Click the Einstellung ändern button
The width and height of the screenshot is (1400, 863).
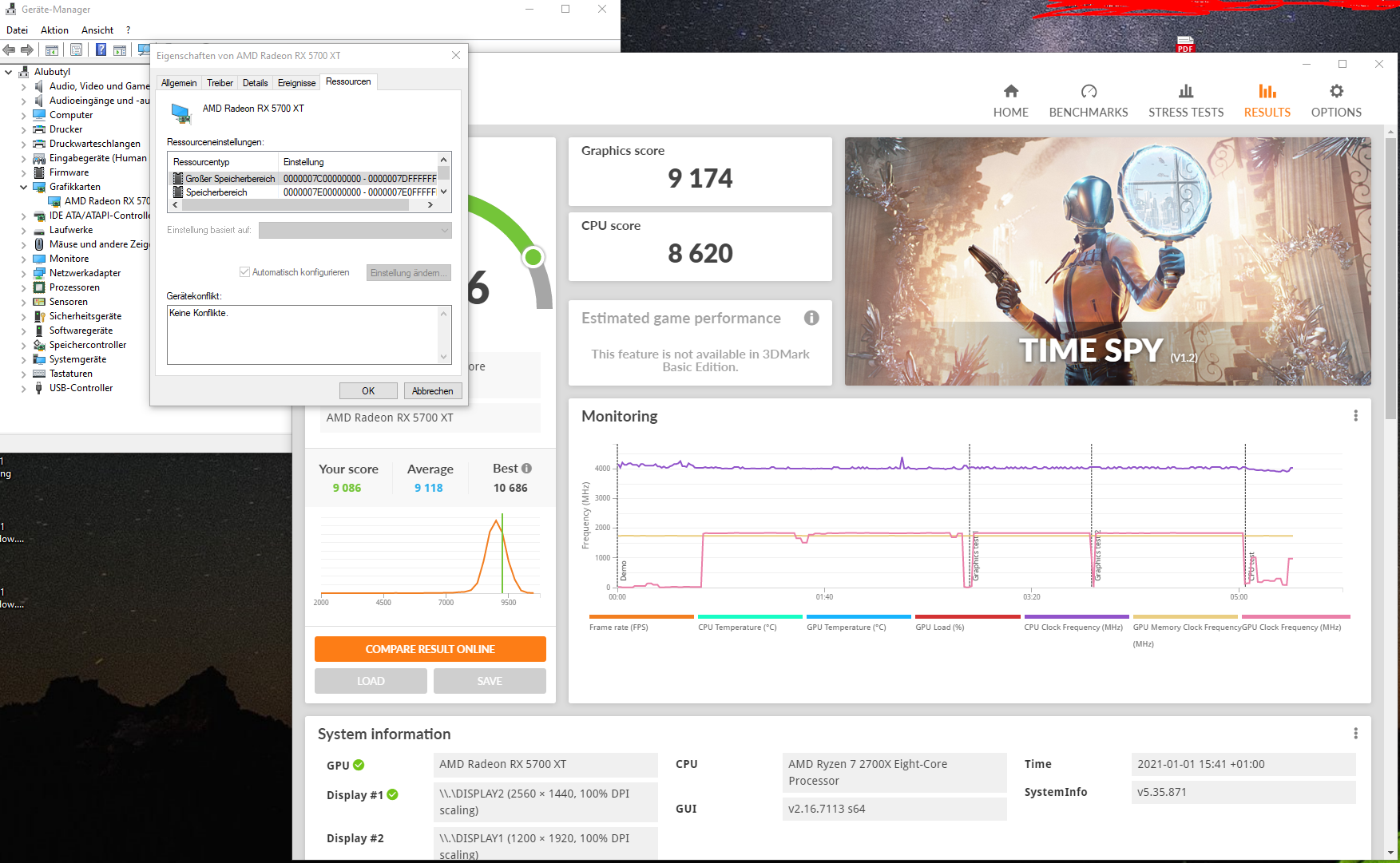click(x=409, y=273)
